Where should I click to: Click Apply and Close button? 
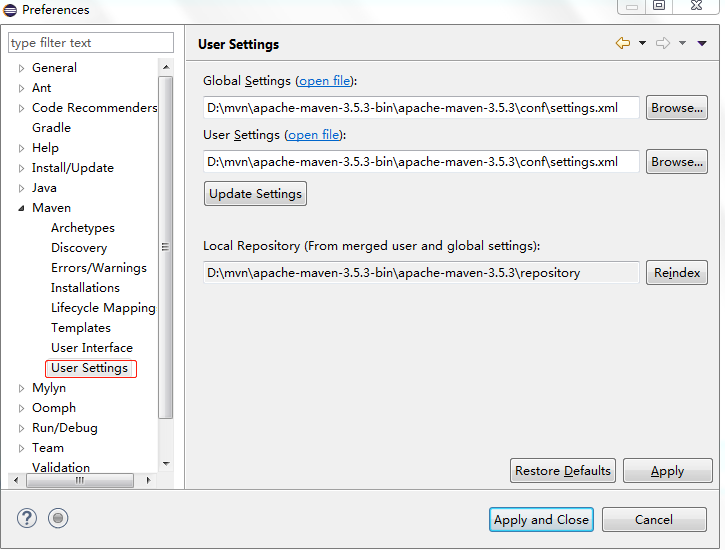tap(541, 519)
